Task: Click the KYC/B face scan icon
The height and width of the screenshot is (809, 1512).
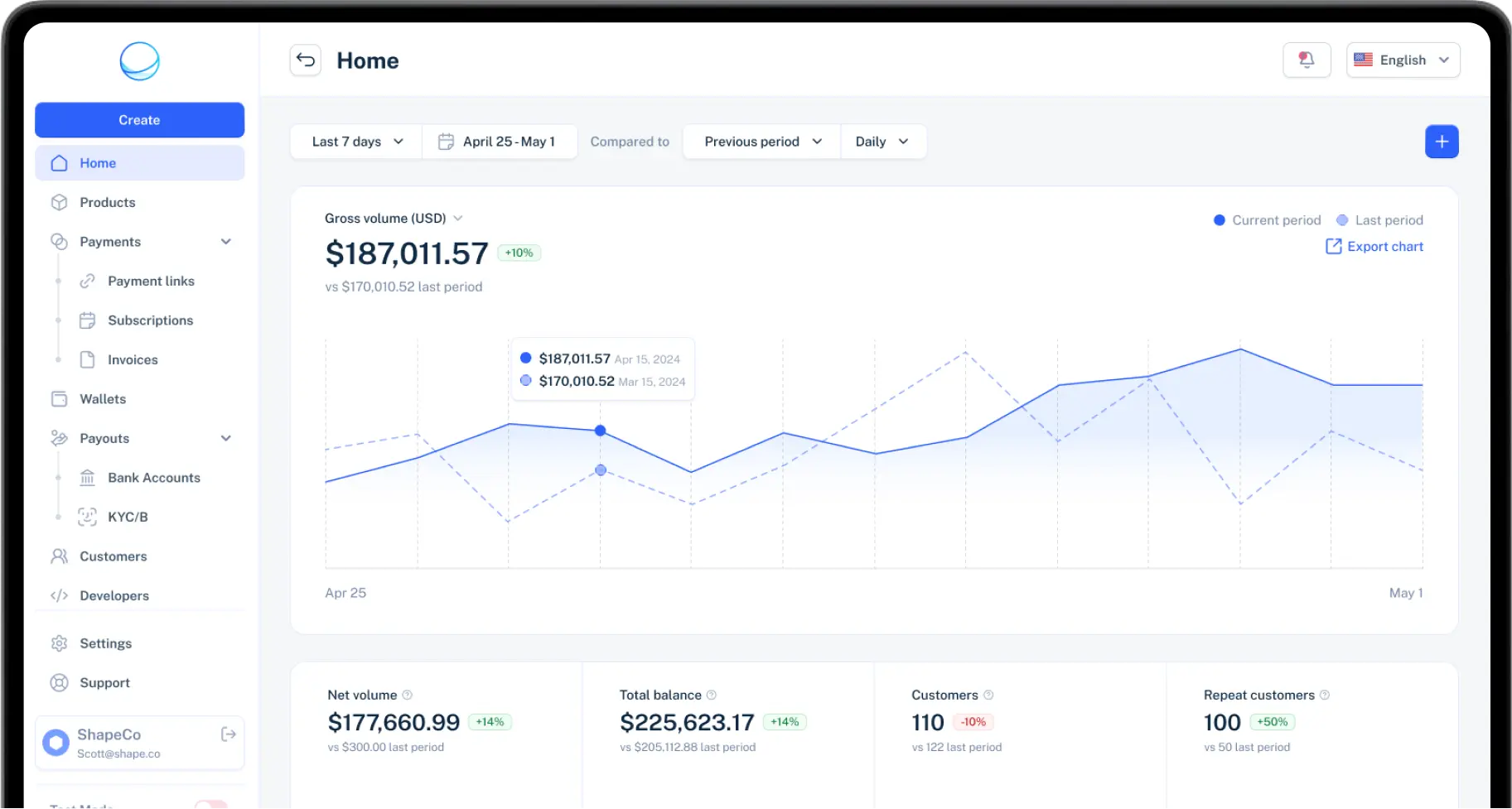Action: (87, 518)
